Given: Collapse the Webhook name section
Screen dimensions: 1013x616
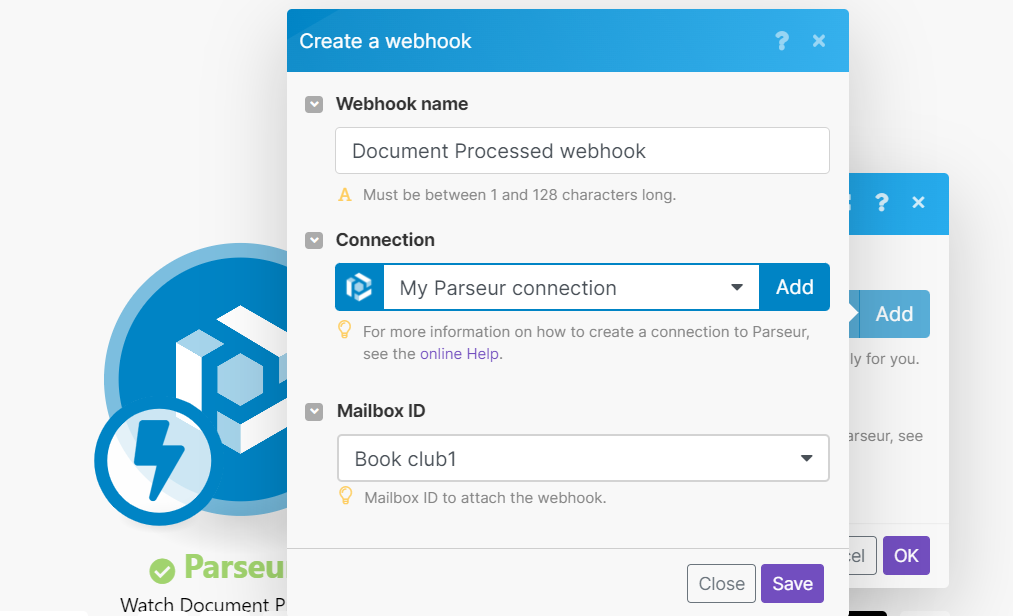Looking at the screenshot, I should 314,104.
